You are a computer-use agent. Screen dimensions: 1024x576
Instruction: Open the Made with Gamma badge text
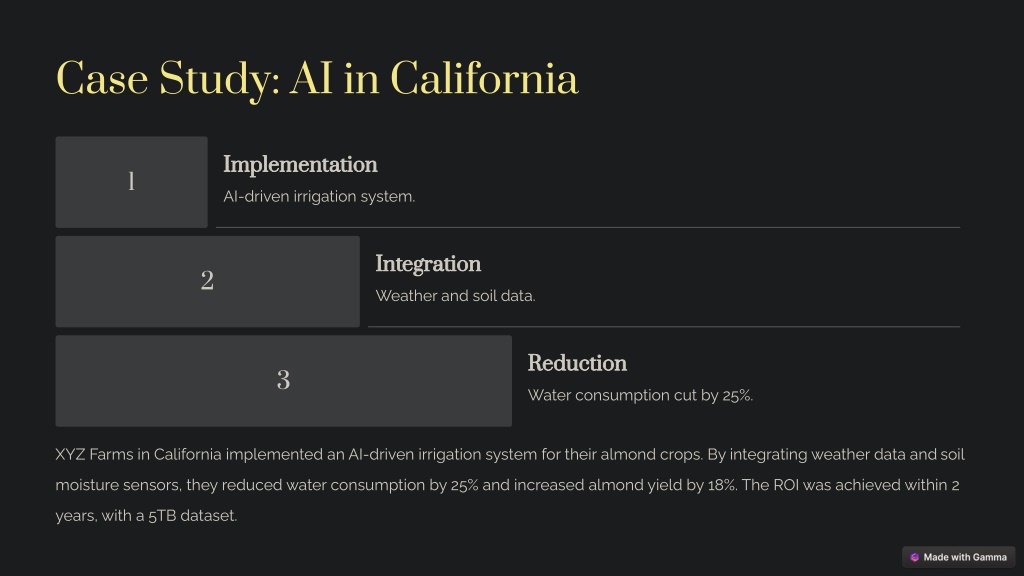965,557
